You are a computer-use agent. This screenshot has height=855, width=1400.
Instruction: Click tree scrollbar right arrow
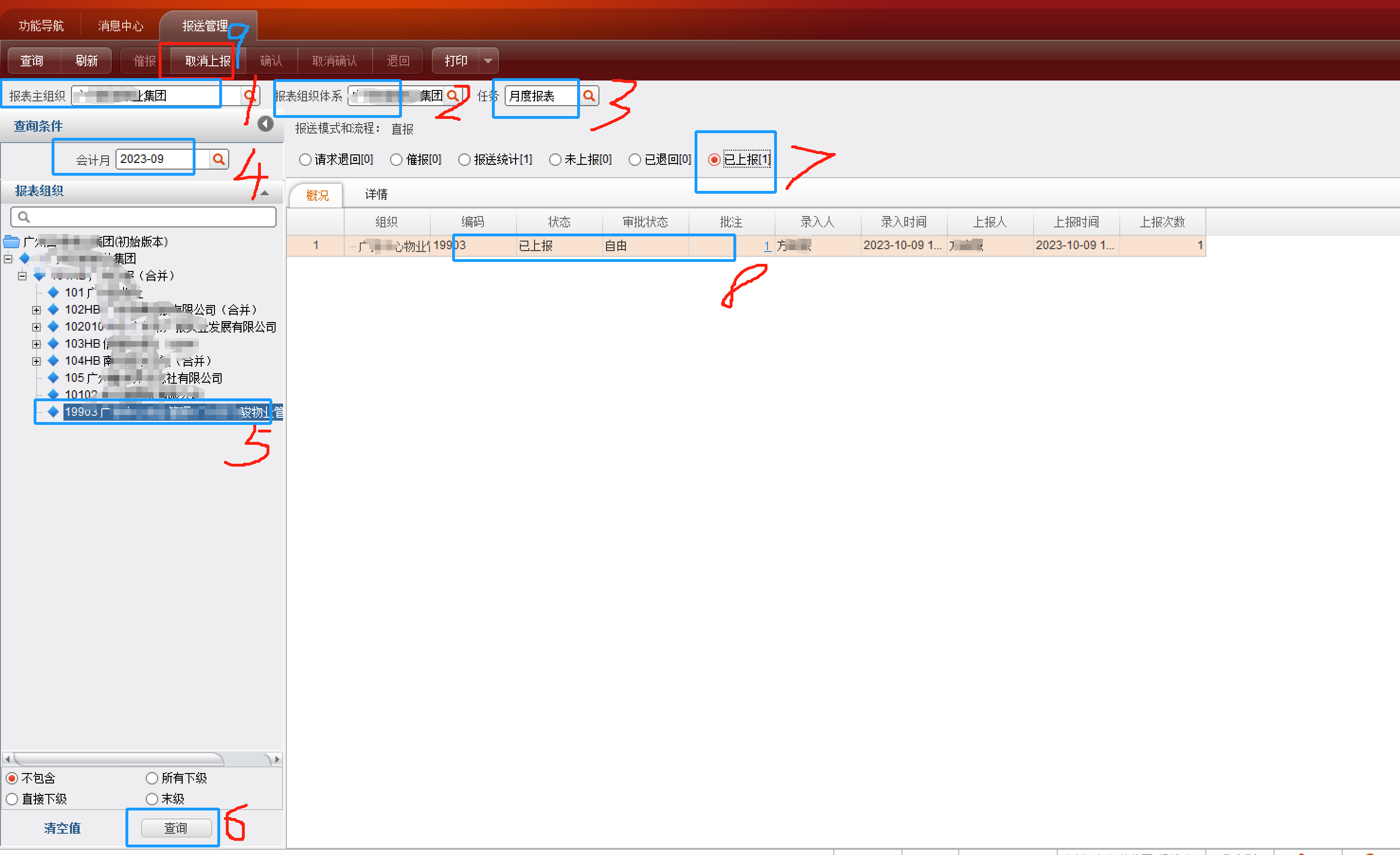pos(277,759)
